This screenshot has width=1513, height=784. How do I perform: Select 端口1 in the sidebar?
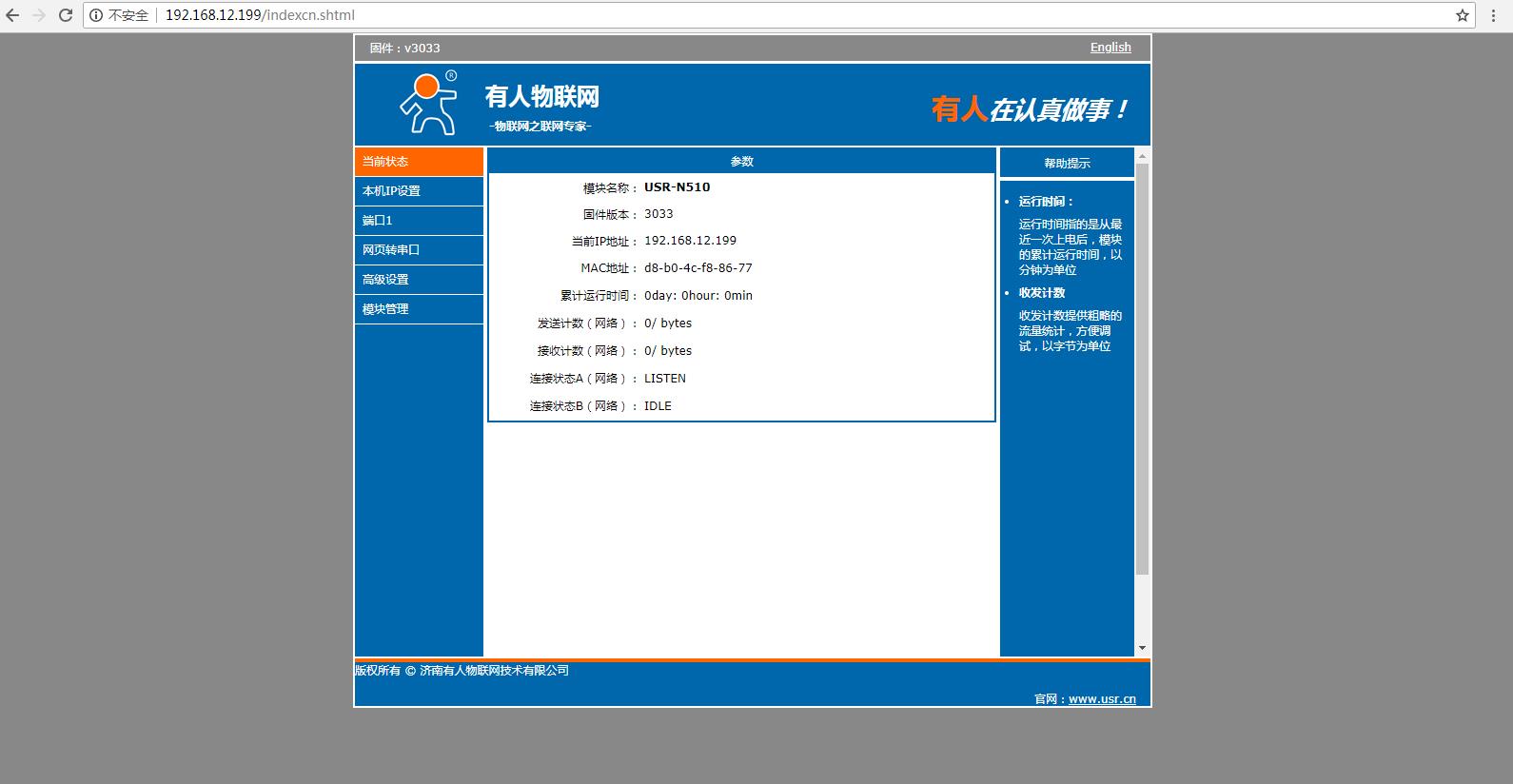coord(419,221)
